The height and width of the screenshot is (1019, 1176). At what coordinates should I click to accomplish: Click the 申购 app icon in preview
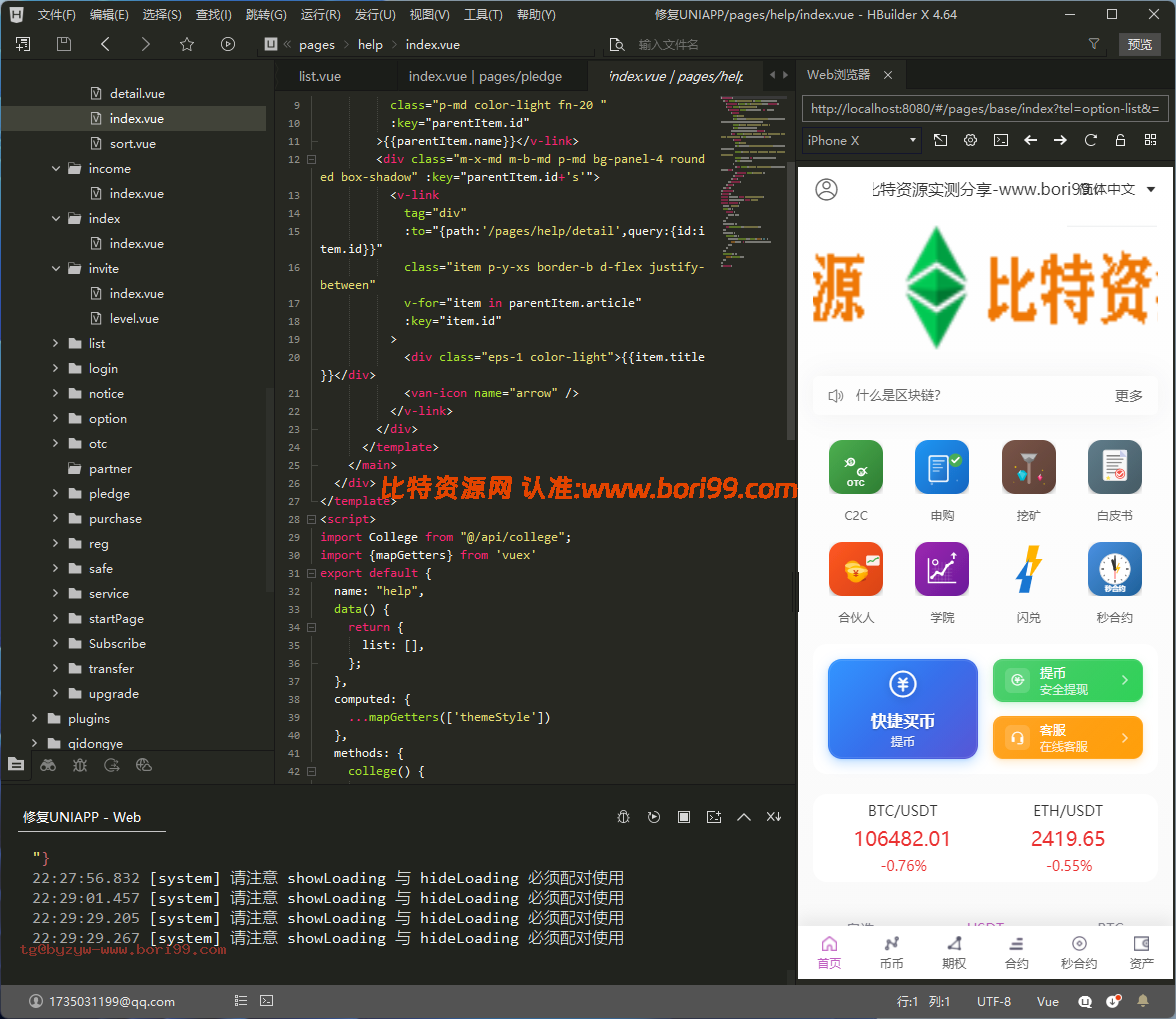point(942,467)
